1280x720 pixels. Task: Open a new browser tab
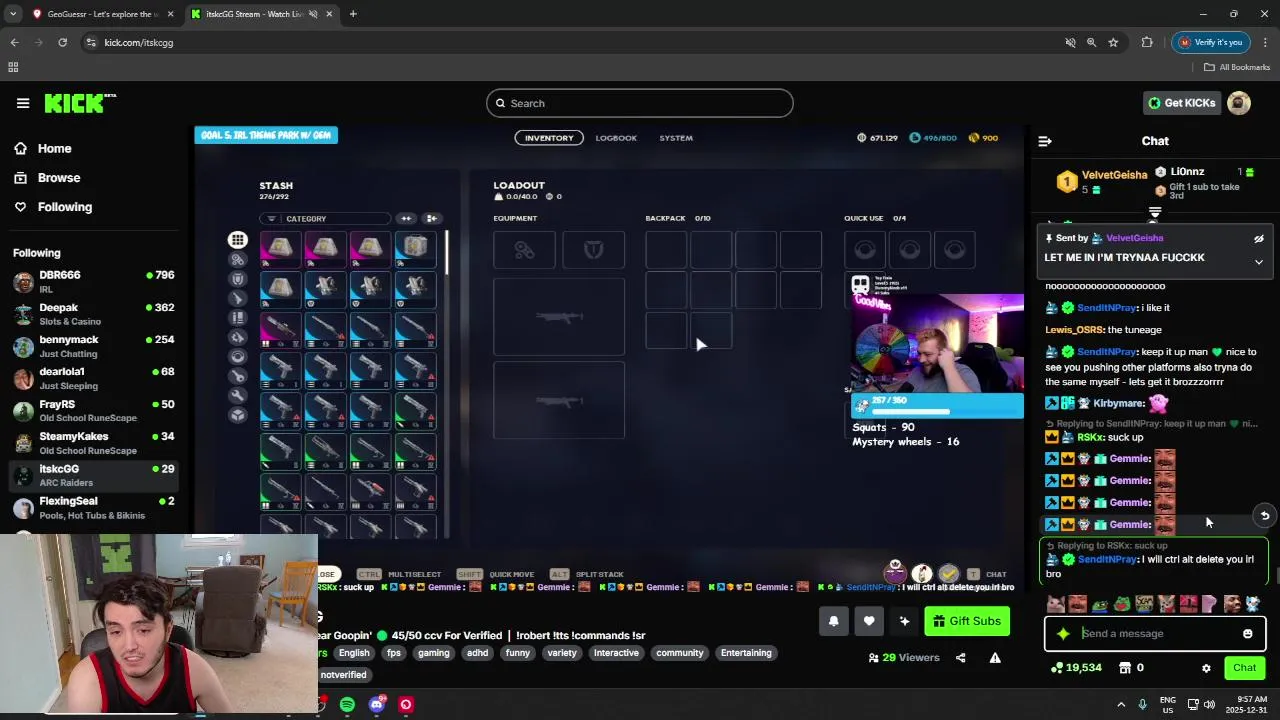click(353, 14)
